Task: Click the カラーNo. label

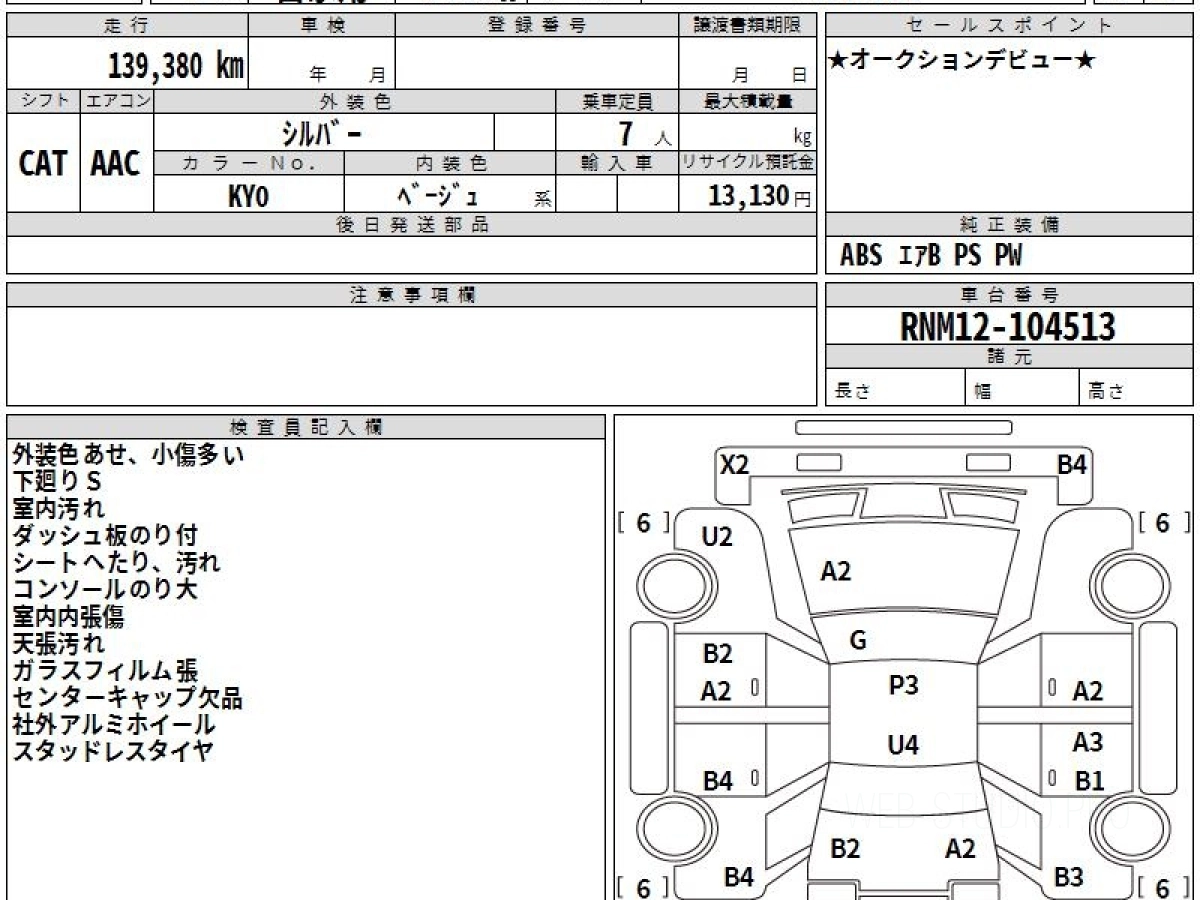Action: (249, 163)
